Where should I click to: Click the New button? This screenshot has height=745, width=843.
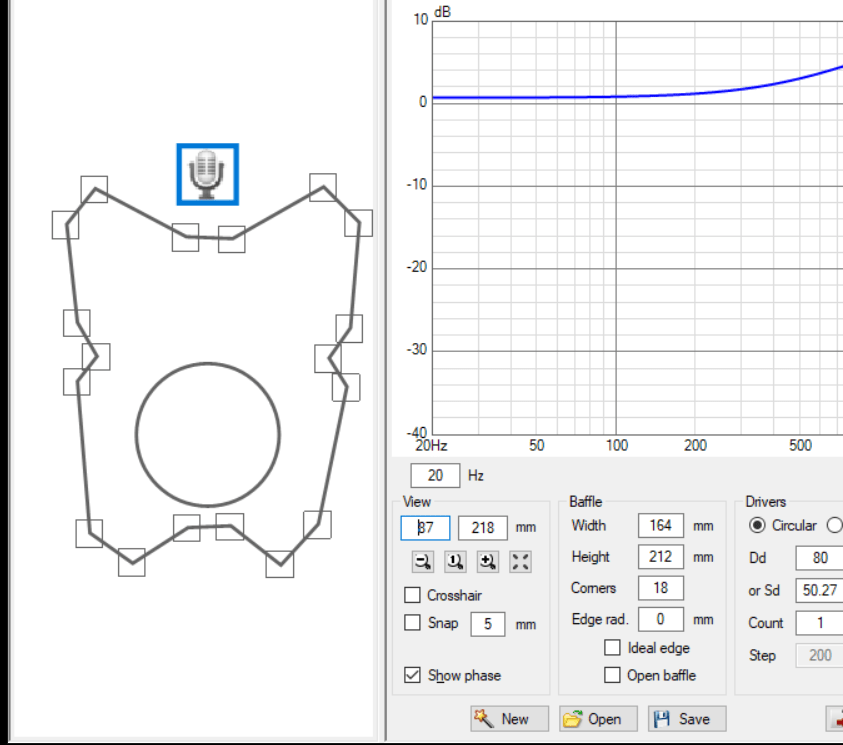[x=510, y=719]
